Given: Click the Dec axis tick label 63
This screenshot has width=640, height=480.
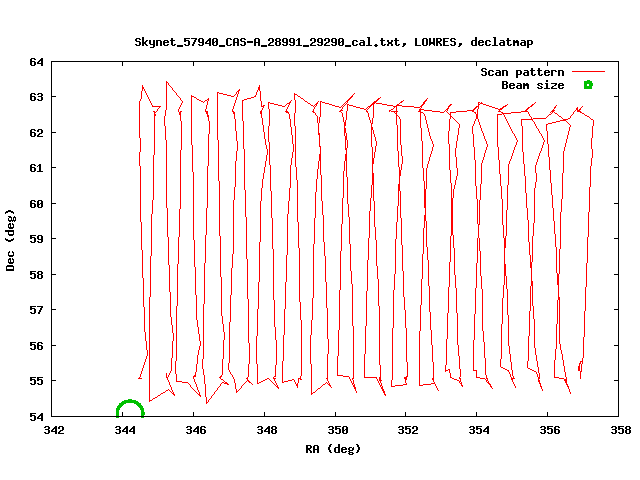Looking at the screenshot, I should pyautogui.click(x=36, y=97).
